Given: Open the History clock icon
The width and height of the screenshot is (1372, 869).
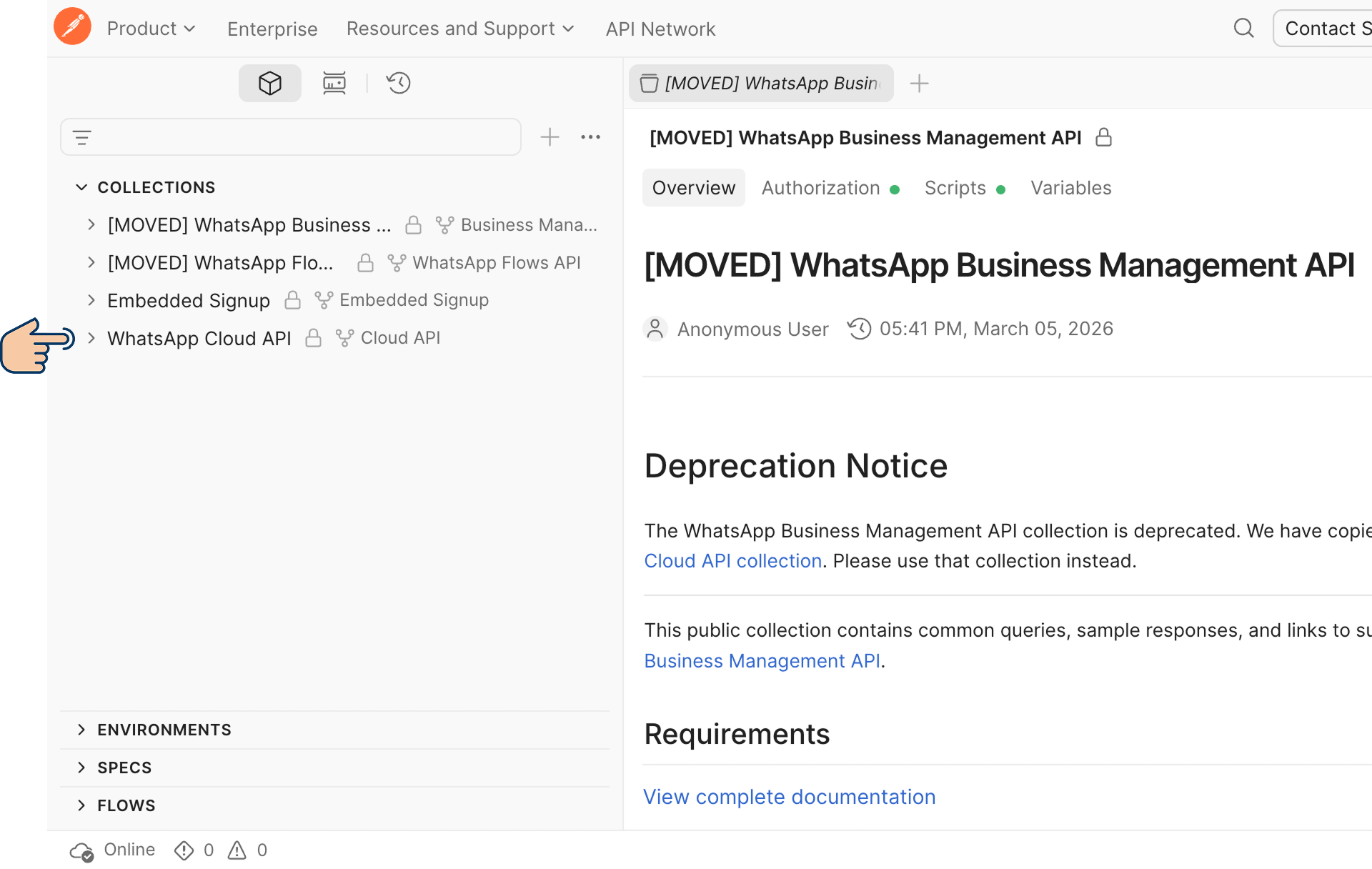Looking at the screenshot, I should [x=399, y=83].
